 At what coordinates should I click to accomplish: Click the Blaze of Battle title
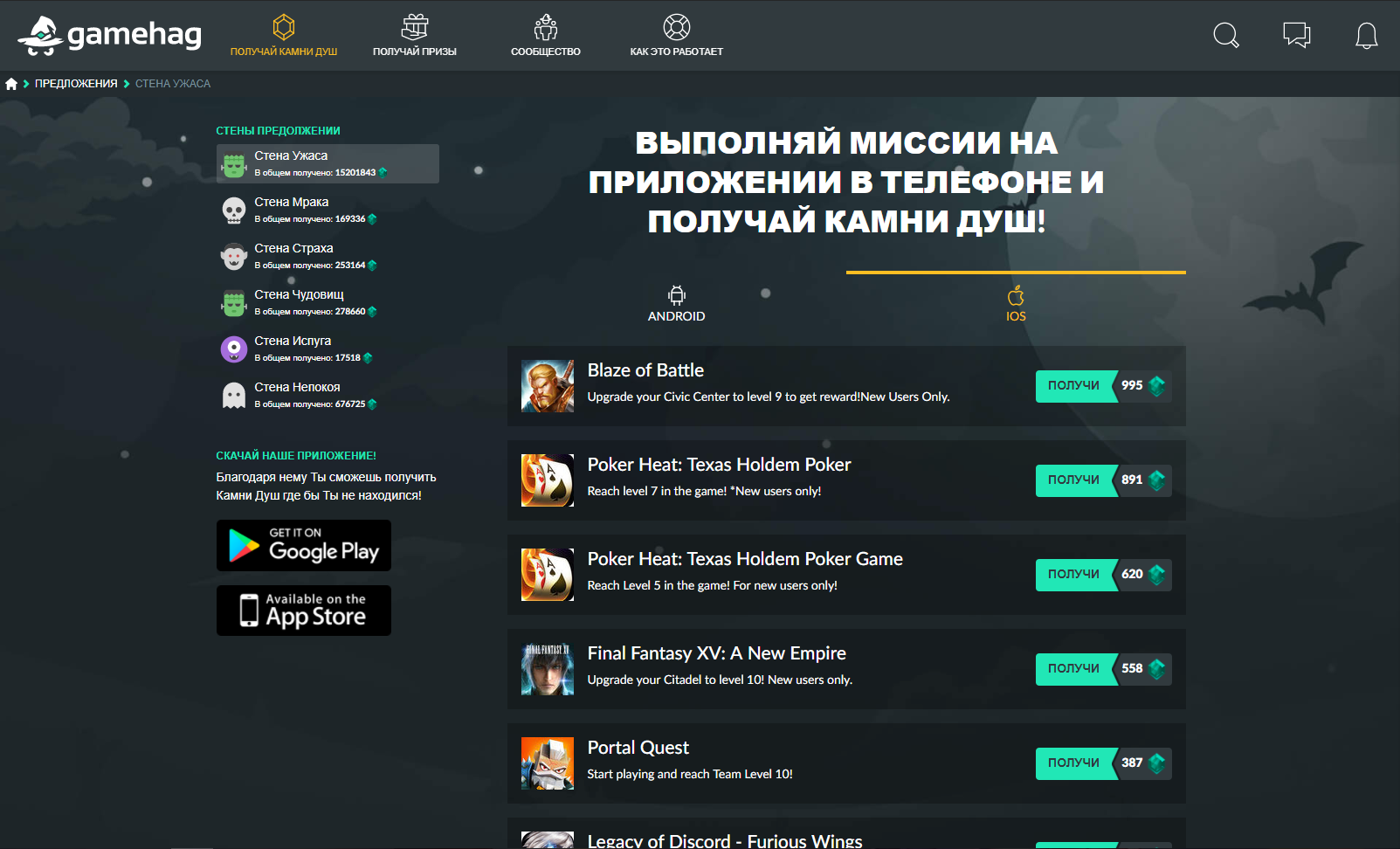(x=645, y=370)
